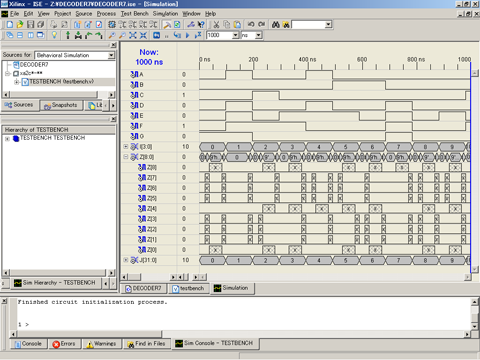Image resolution: width=480 pixels, height=360 pixels.
Task: Expand TESTBENCH in hierarchy tree
Action: 7,138
